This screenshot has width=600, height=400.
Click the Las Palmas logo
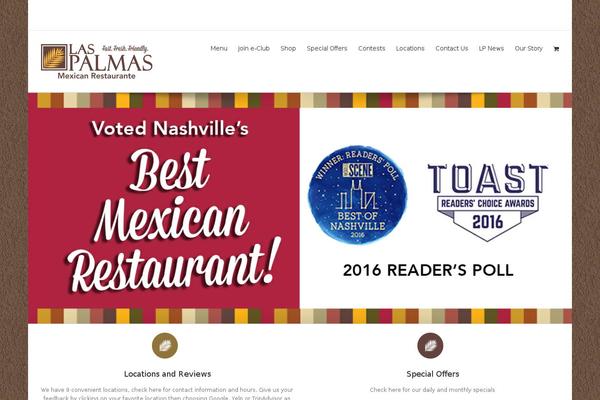(x=97, y=62)
